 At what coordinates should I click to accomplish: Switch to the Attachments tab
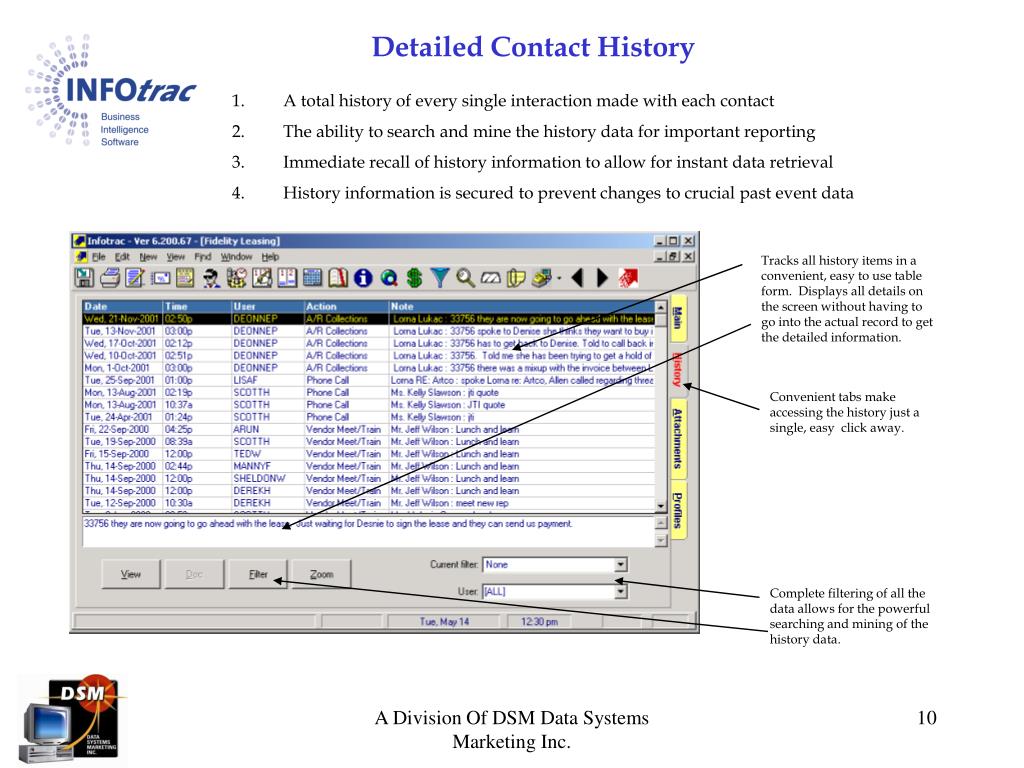pos(678,438)
